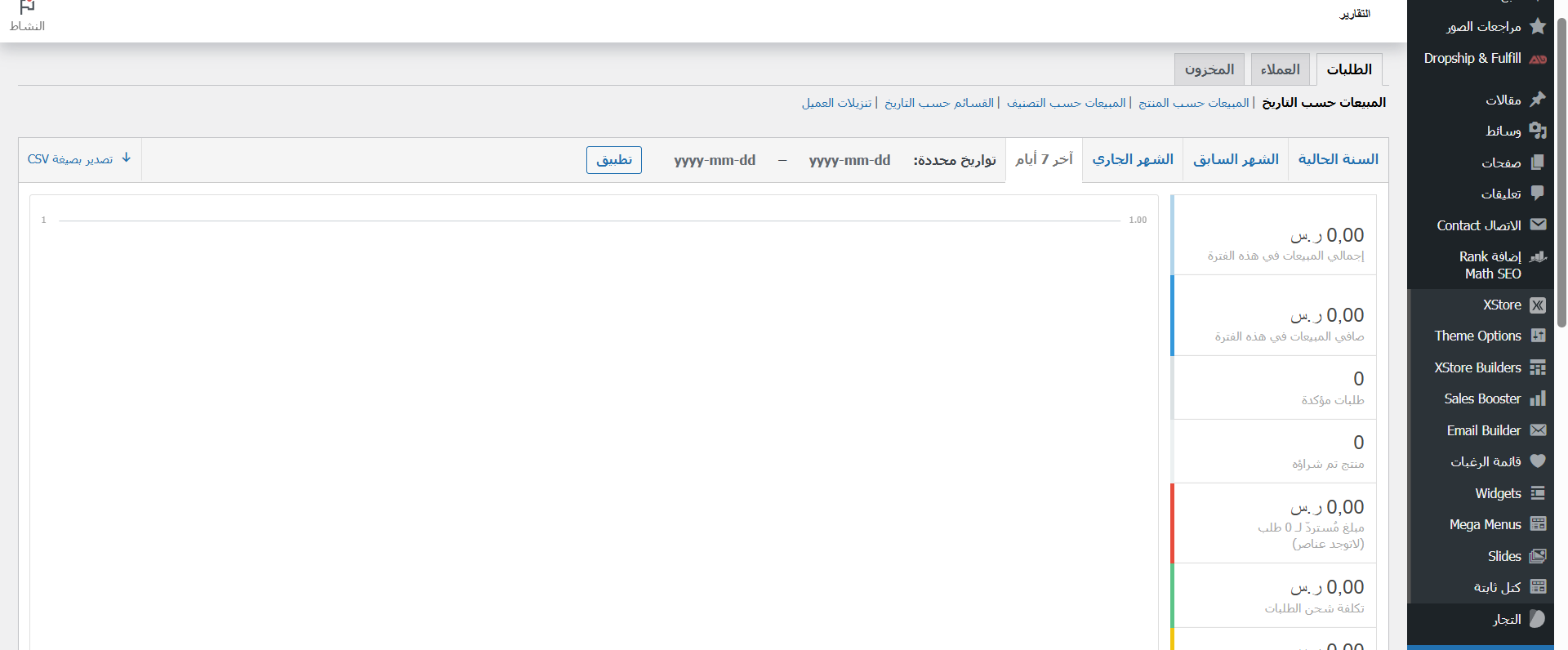Screen dimensions: 1568x650
Task: Select the الشهر الجاري date range tab
Action: pos(1133,160)
